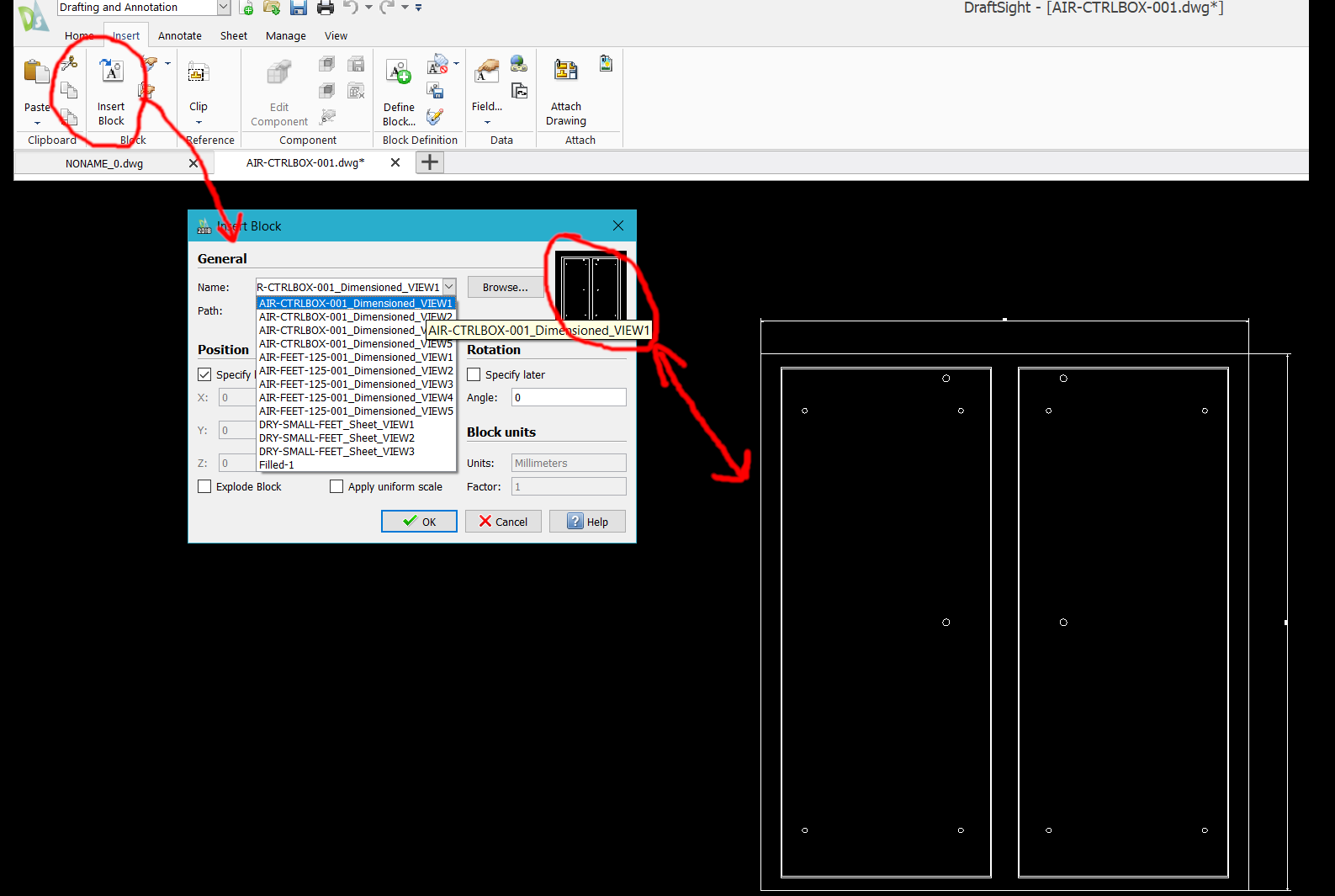
Task: Switch to the Home ribbon tab
Action: click(79, 36)
